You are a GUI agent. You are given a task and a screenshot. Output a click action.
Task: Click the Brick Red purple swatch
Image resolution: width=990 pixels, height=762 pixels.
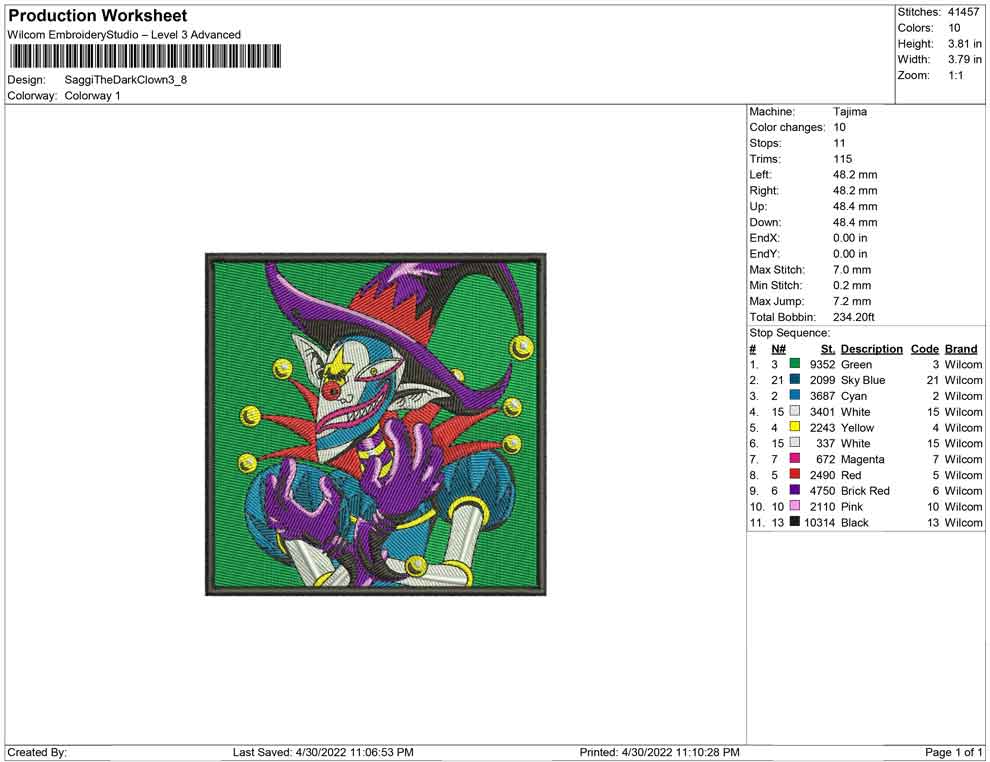coord(794,490)
